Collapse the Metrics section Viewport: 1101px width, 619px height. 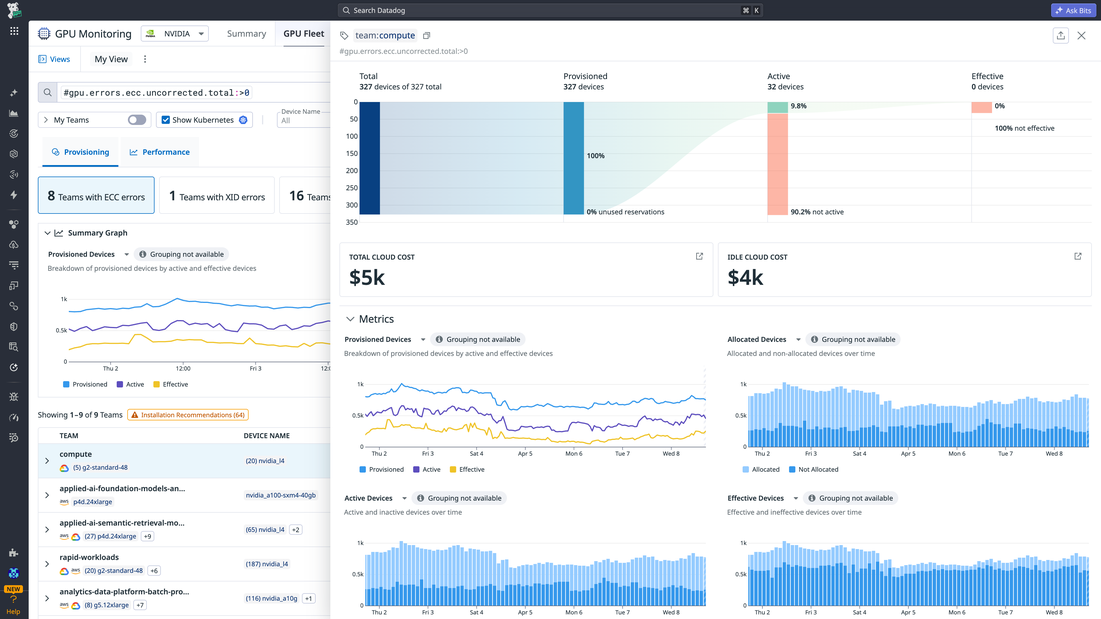tap(350, 319)
